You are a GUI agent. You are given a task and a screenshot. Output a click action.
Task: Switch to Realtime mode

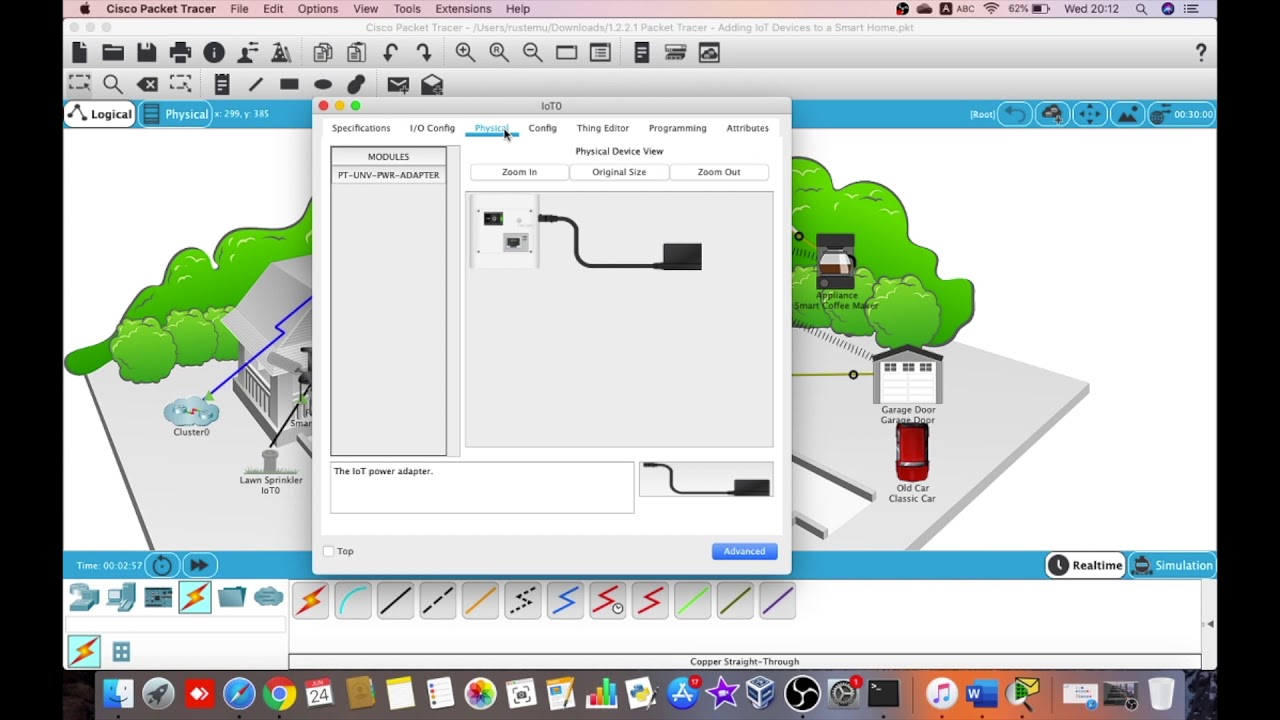[1086, 565]
